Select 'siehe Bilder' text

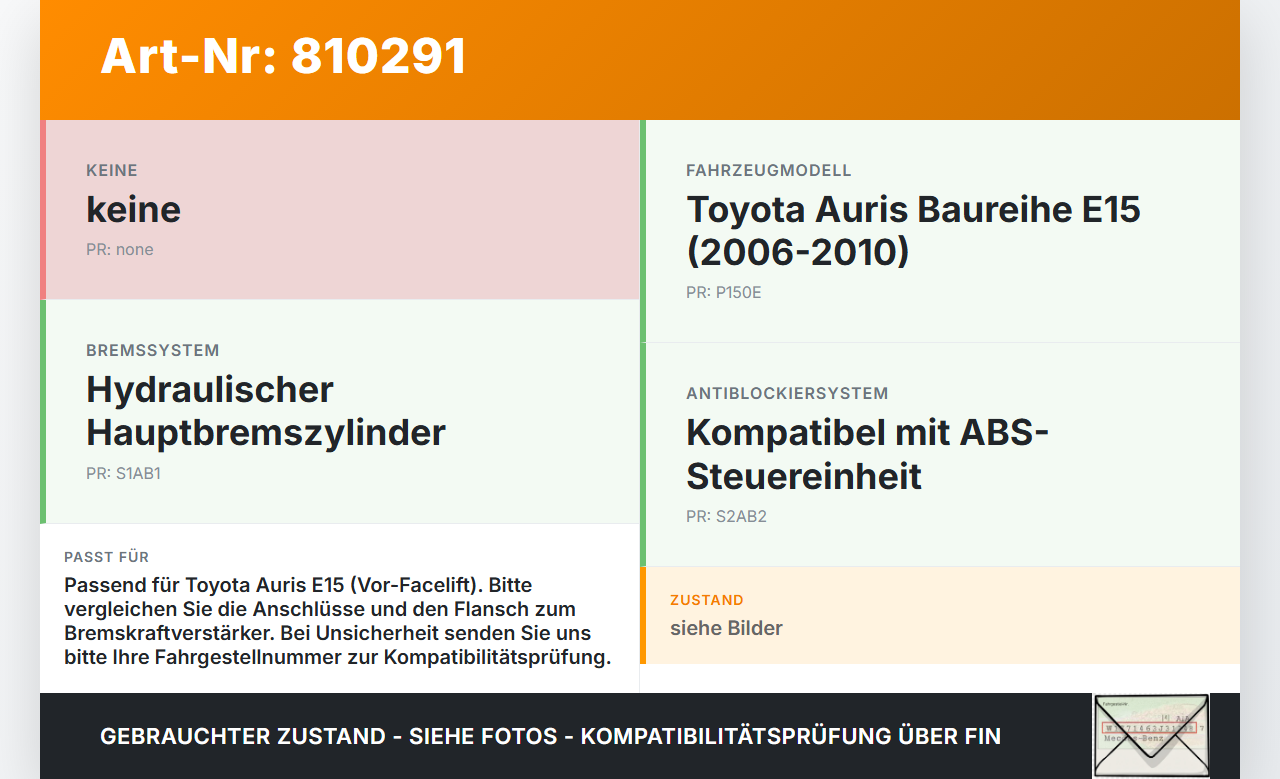pos(726,628)
